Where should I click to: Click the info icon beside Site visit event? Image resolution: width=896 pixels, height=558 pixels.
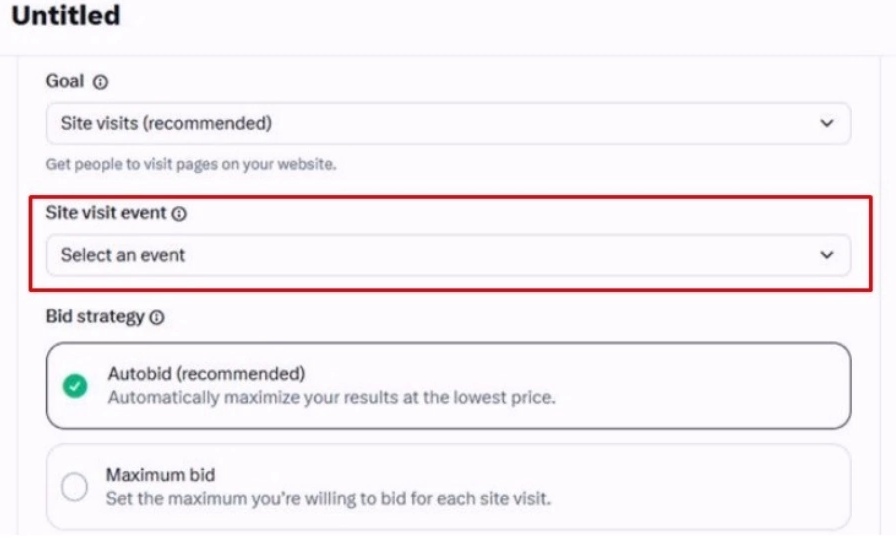click(179, 214)
